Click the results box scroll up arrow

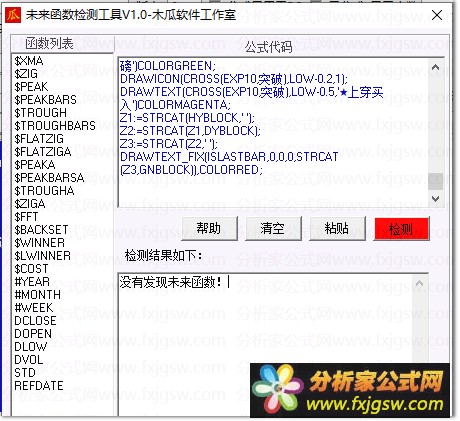pos(419,284)
